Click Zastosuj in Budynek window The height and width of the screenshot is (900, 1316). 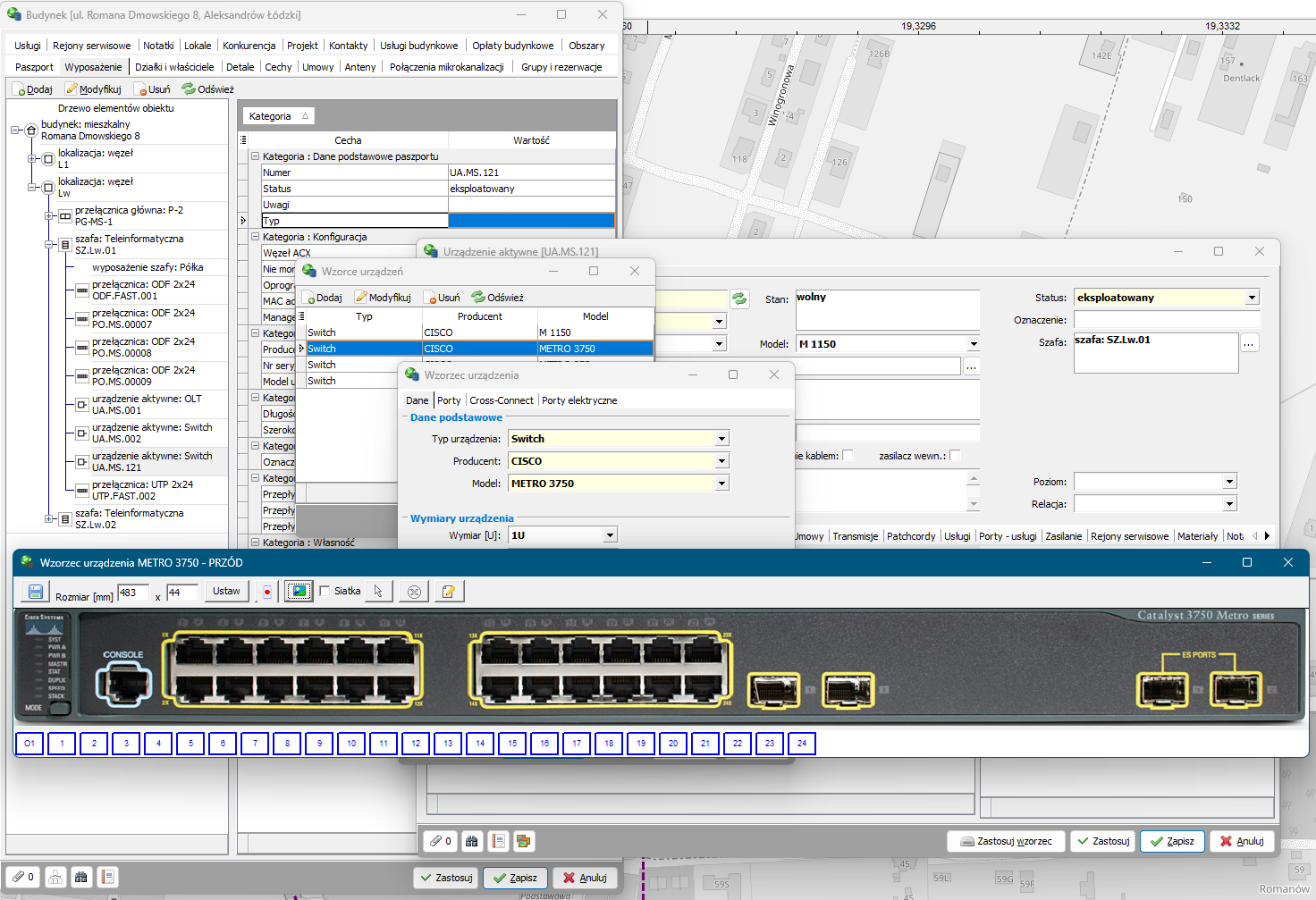tap(445, 878)
